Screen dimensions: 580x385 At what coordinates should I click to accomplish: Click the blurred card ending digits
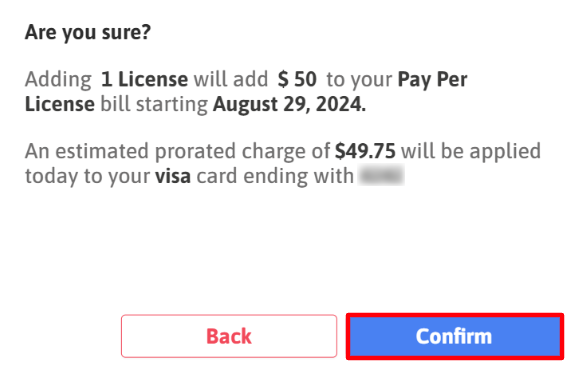coord(381,175)
